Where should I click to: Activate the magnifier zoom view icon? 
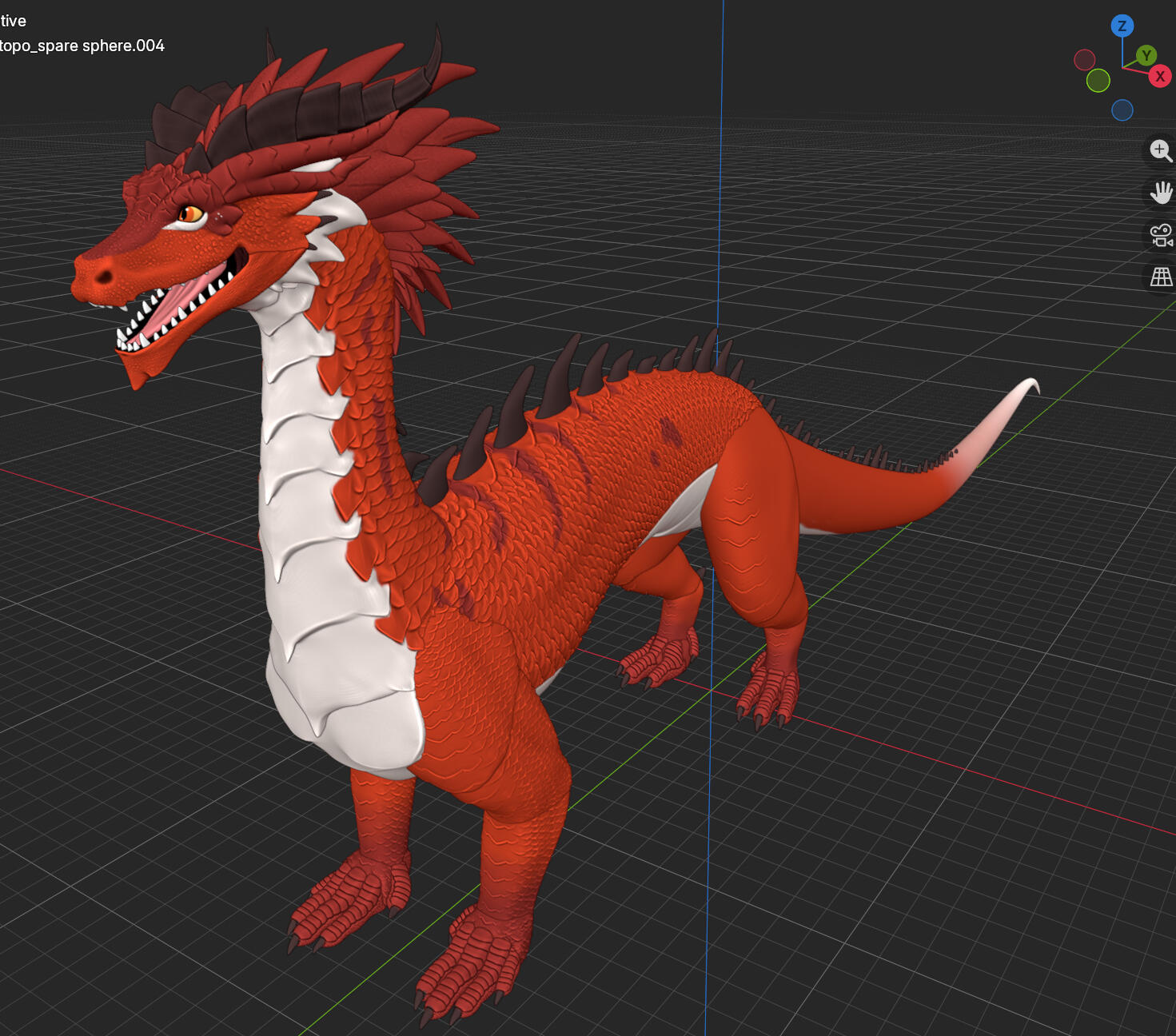(x=1161, y=150)
